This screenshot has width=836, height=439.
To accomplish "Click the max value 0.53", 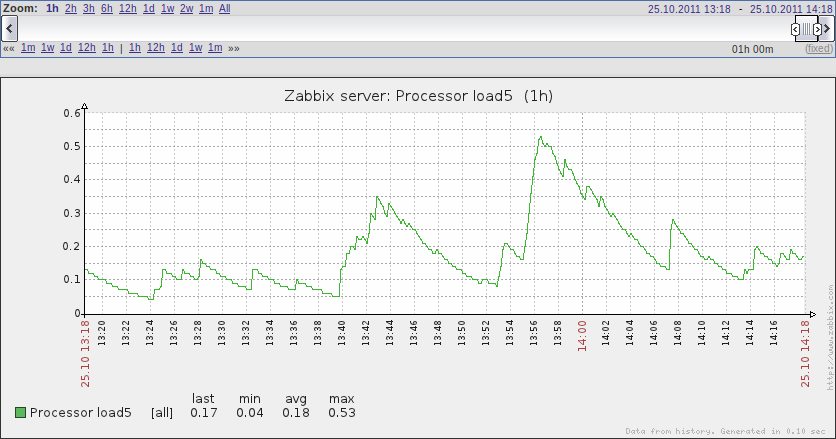I will [342, 412].
